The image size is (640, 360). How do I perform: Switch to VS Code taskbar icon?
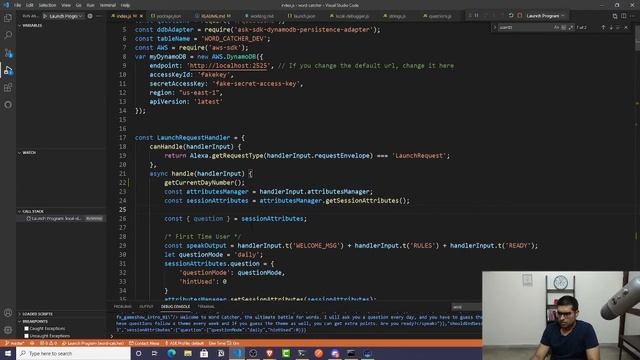point(237,353)
